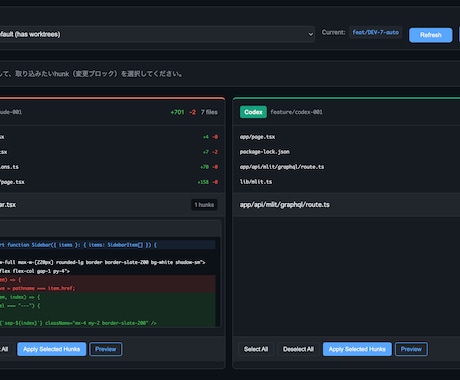Click Select All in the Codex panel
Viewport: 460px width, 380px height.
[x=256, y=349]
